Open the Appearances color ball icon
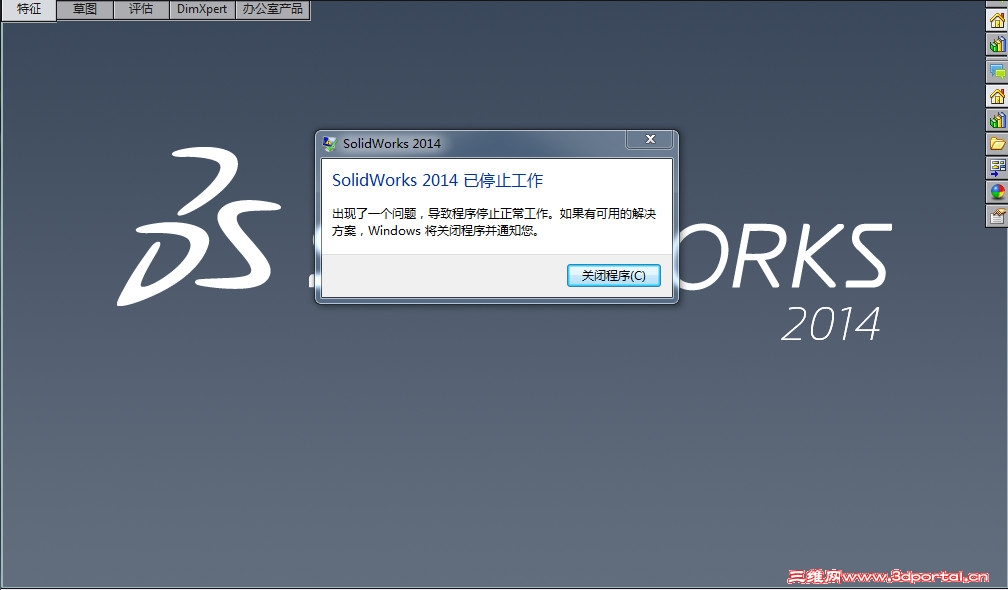This screenshot has height=590, width=1008. [x=997, y=192]
